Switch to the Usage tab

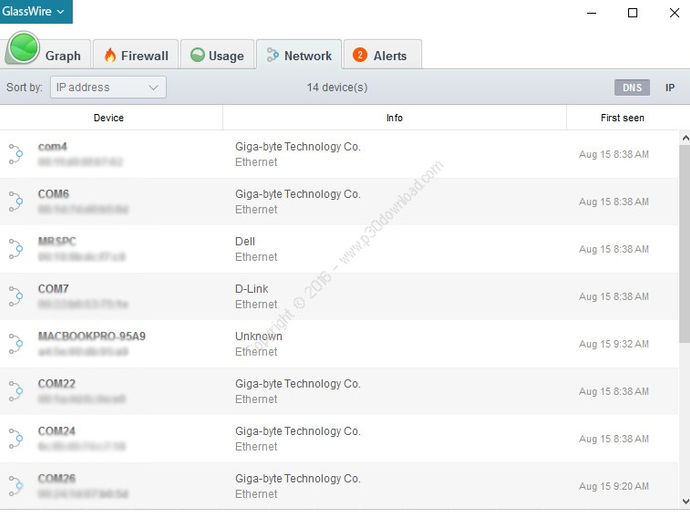217,56
